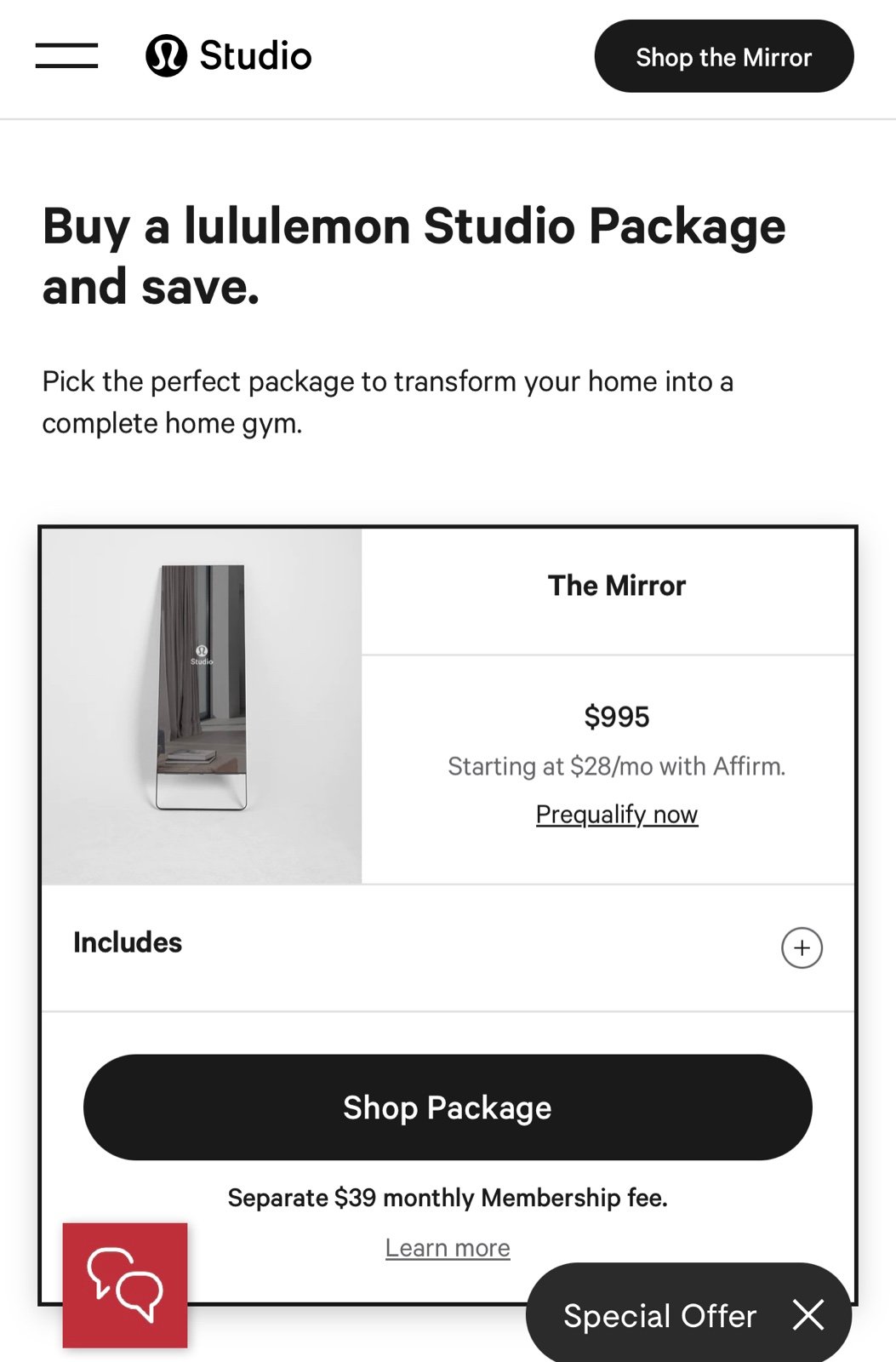The image size is (896, 1362).
Task: Open the Learn more link
Action: 448,1248
